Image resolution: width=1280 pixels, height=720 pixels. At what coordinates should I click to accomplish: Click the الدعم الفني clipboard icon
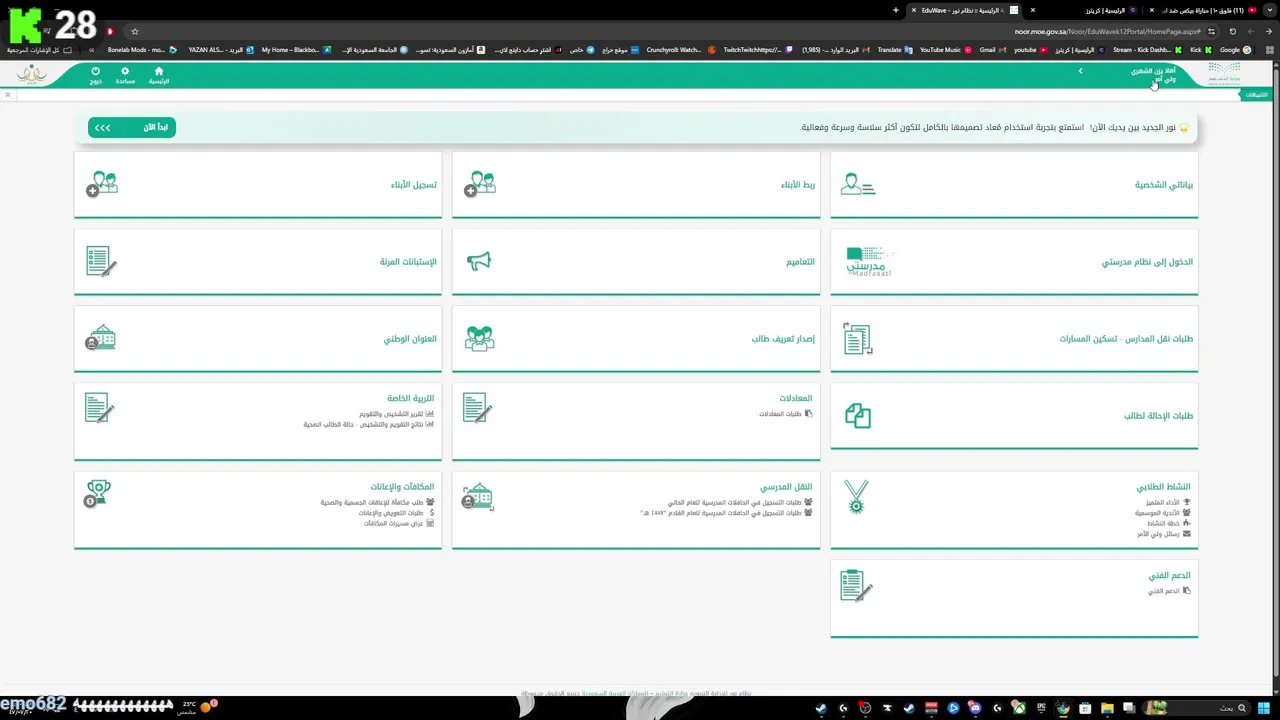(856, 586)
